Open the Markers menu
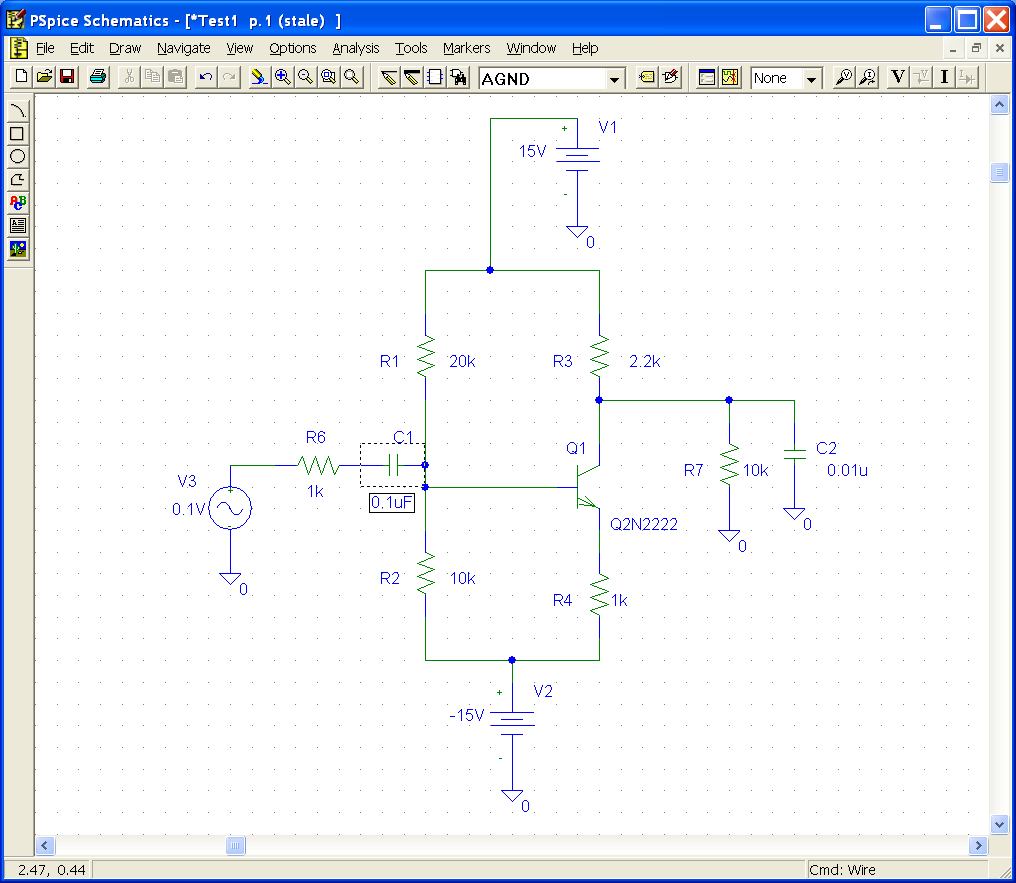1016x883 pixels. coord(466,48)
